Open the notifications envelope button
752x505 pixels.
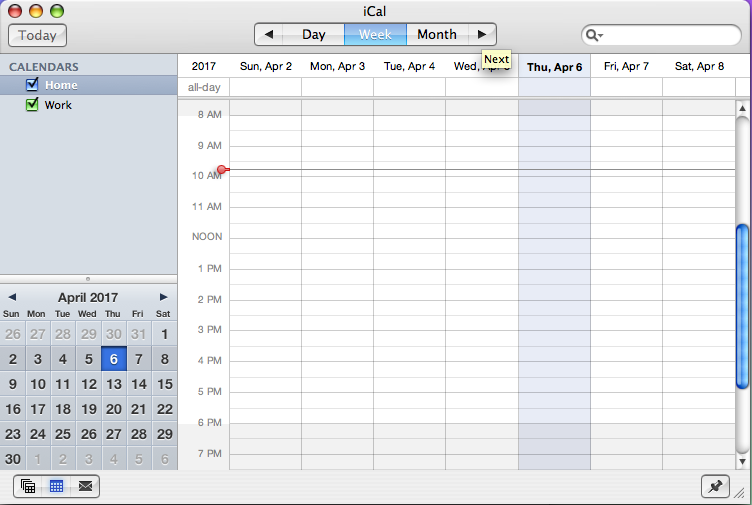[x=85, y=486]
